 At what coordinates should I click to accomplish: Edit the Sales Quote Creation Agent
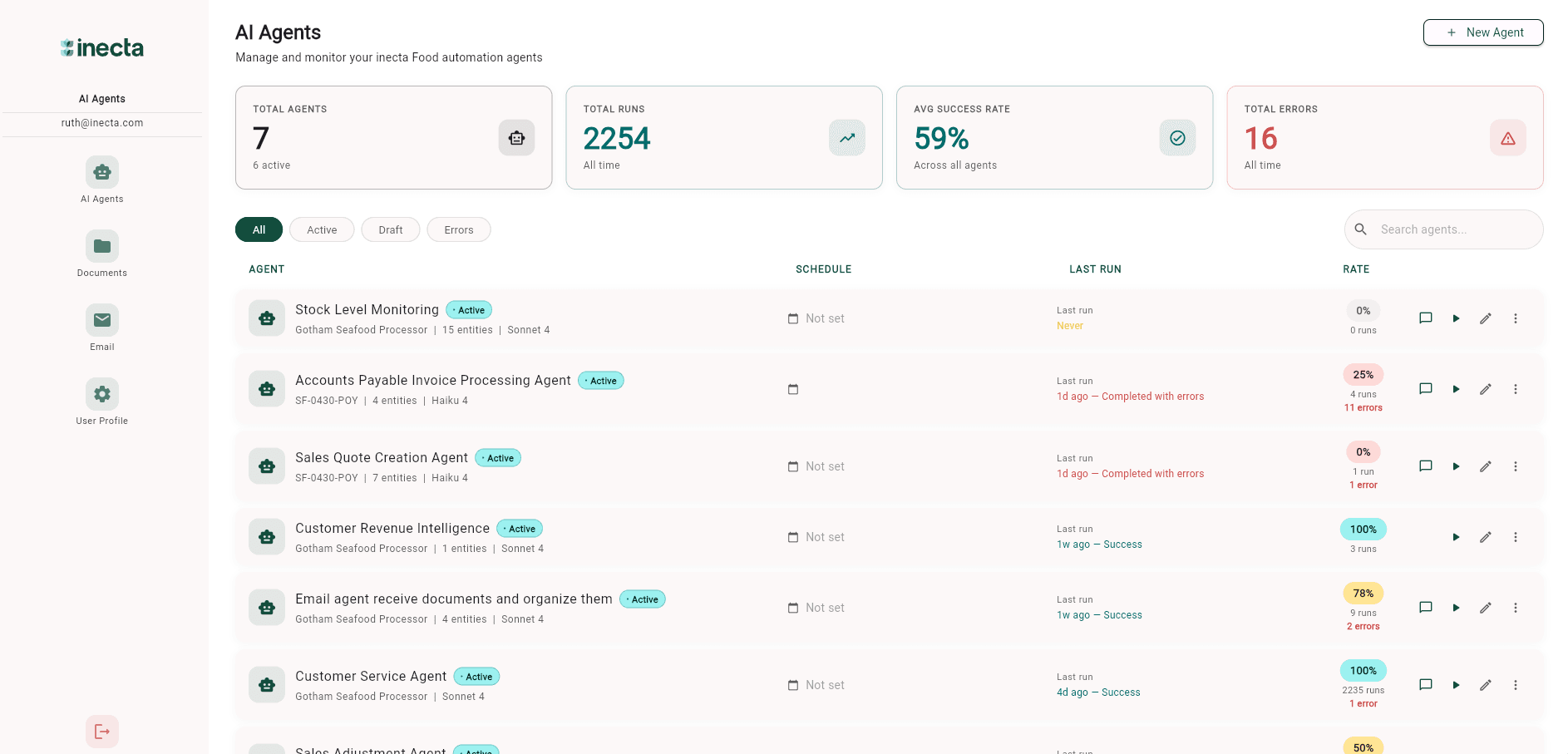pyautogui.click(x=1486, y=466)
